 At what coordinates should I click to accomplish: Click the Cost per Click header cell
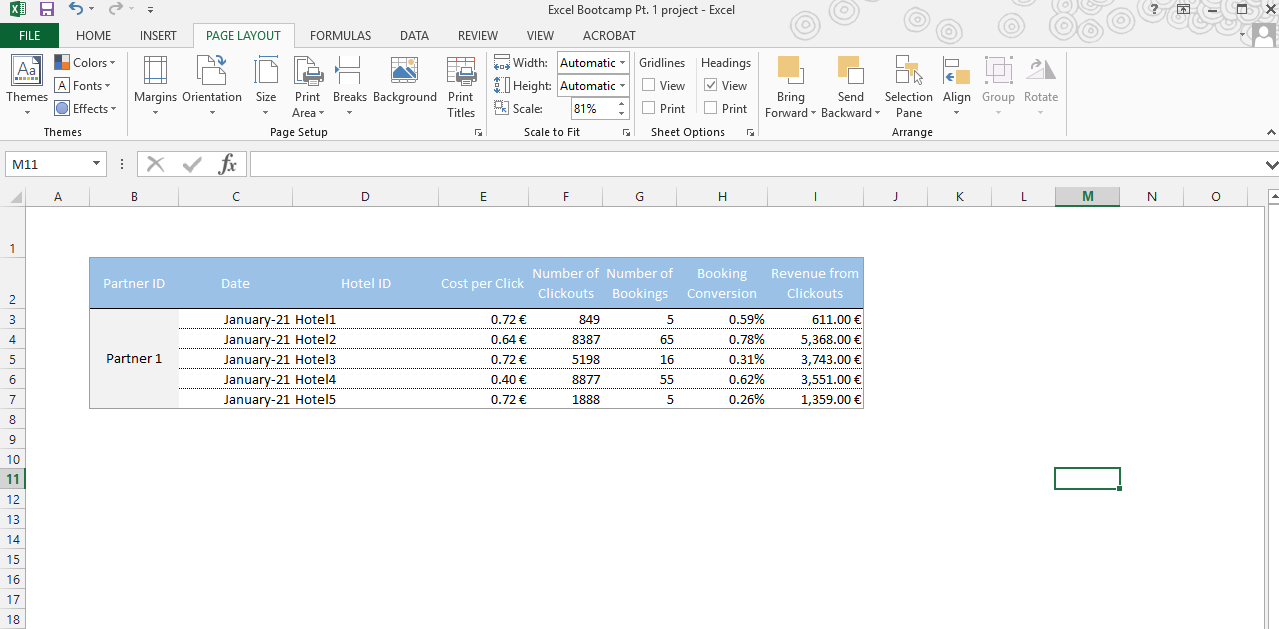tap(483, 283)
